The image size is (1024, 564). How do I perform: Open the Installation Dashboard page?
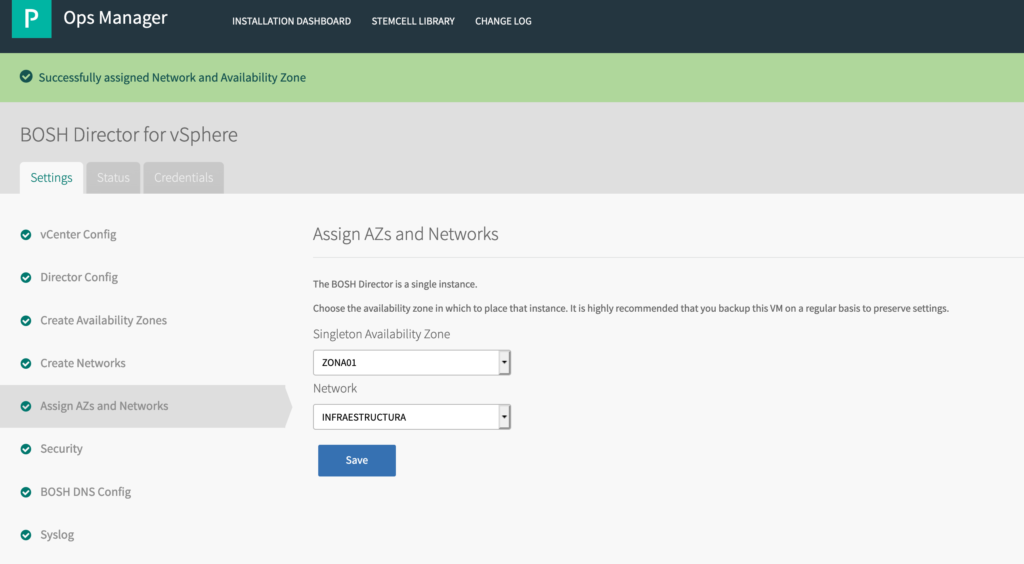click(291, 21)
